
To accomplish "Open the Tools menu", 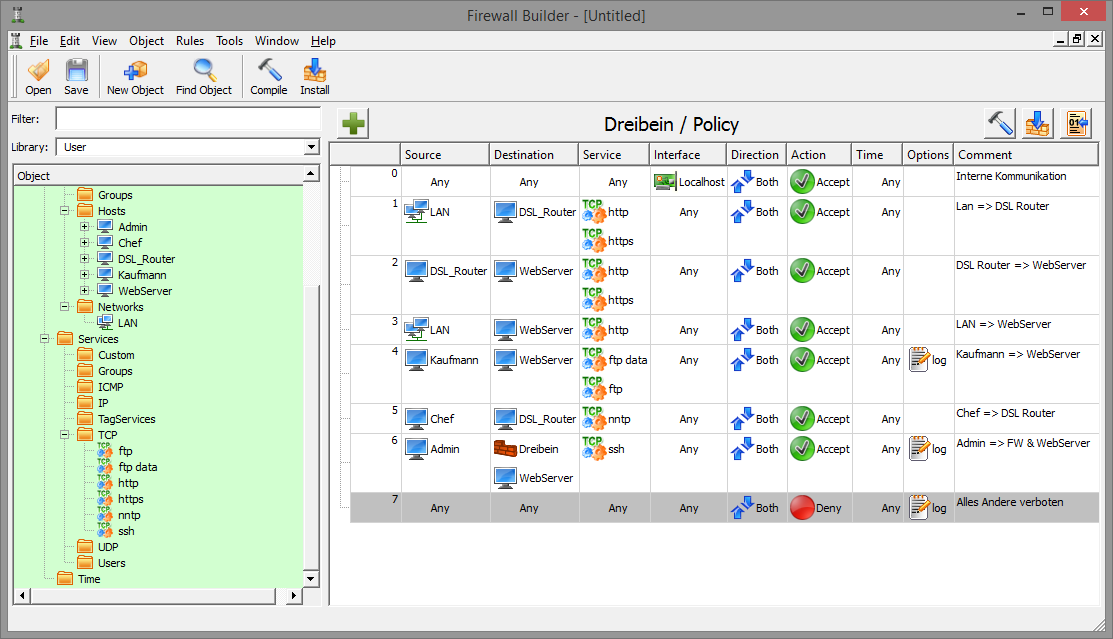I will pyautogui.click(x=229, y=41).
